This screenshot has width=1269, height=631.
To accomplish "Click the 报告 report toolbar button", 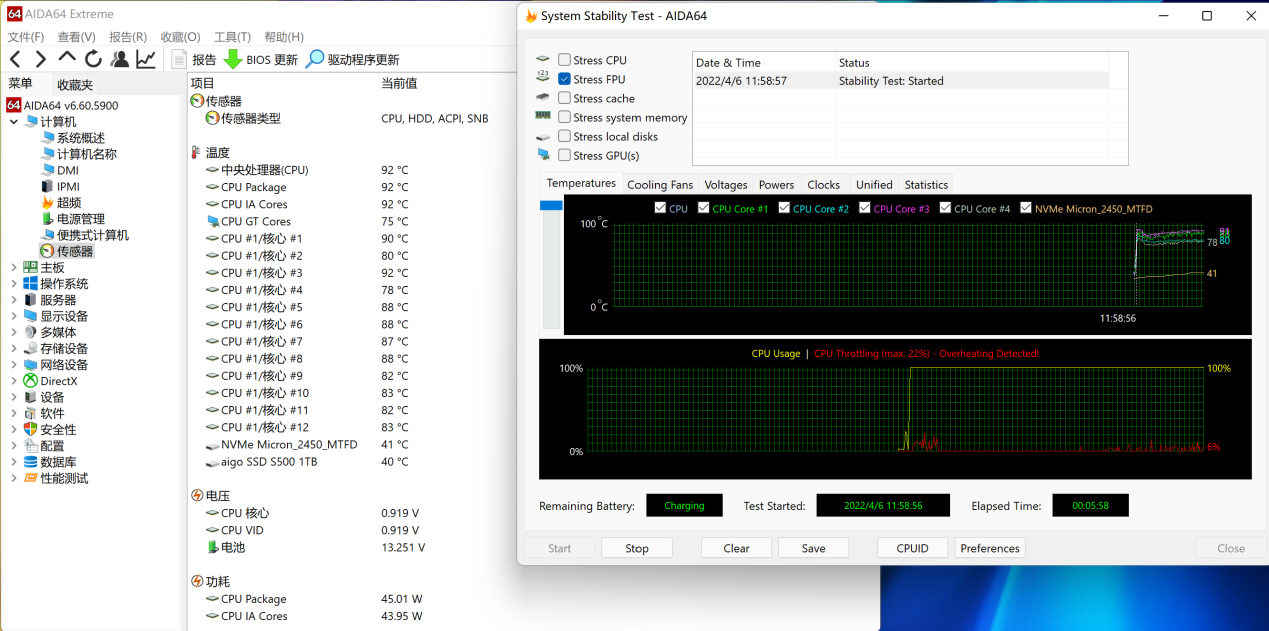I will tap(194, 59).
